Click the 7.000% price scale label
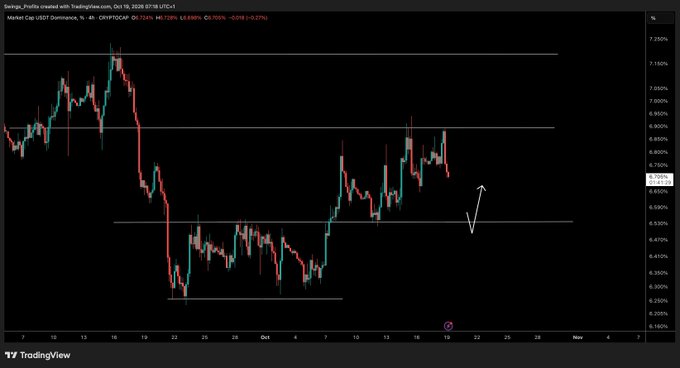 658,101
